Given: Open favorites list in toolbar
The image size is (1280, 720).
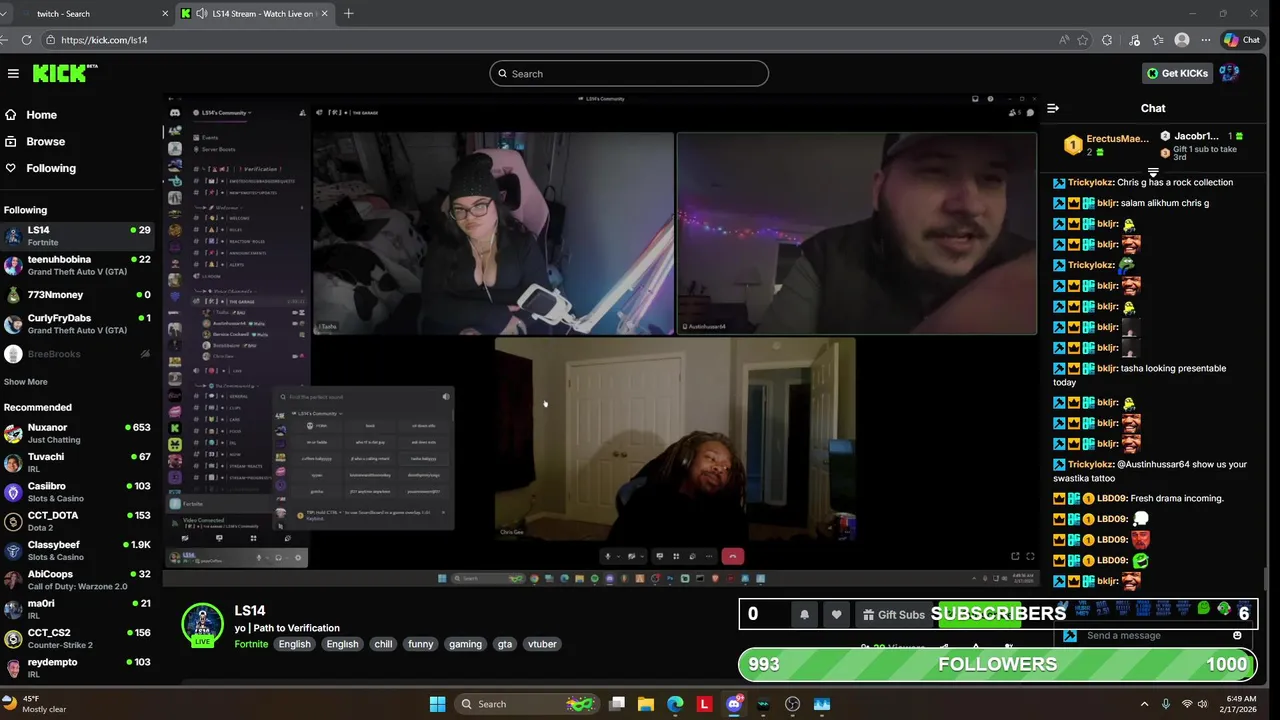Looking at the screenshot, I should click(1158, 40).
